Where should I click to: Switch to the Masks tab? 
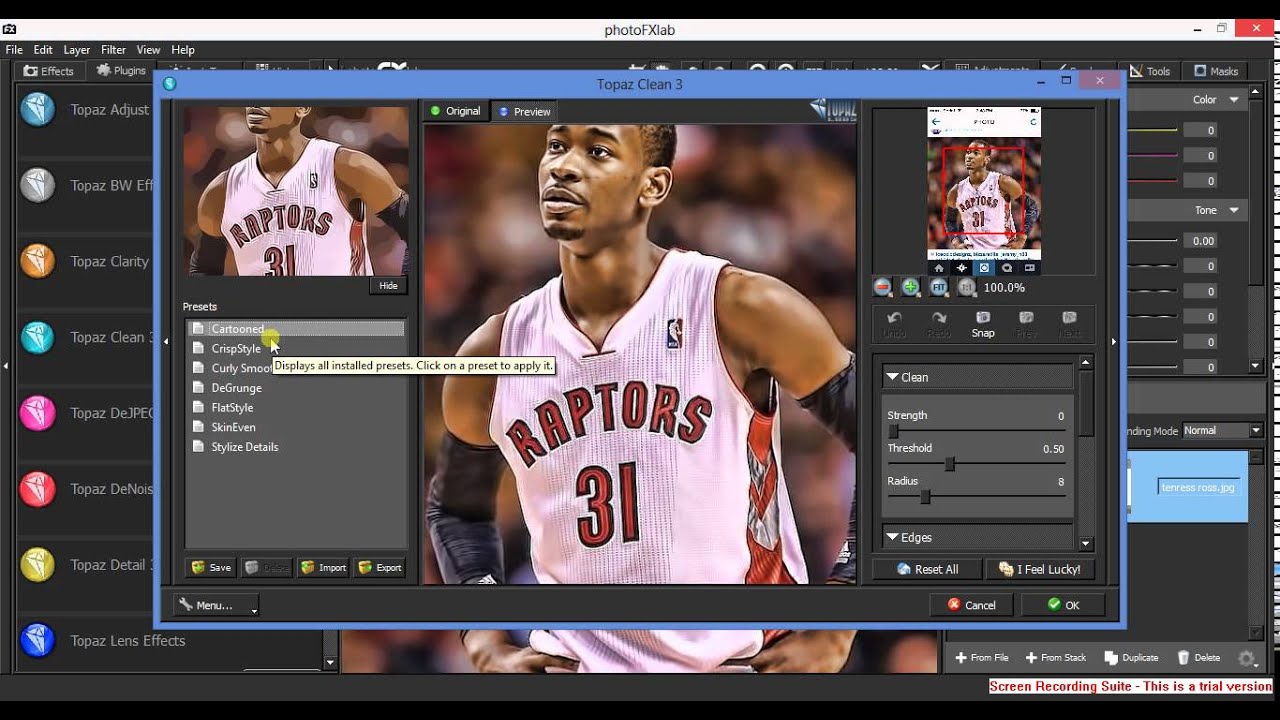(1216, 71)
